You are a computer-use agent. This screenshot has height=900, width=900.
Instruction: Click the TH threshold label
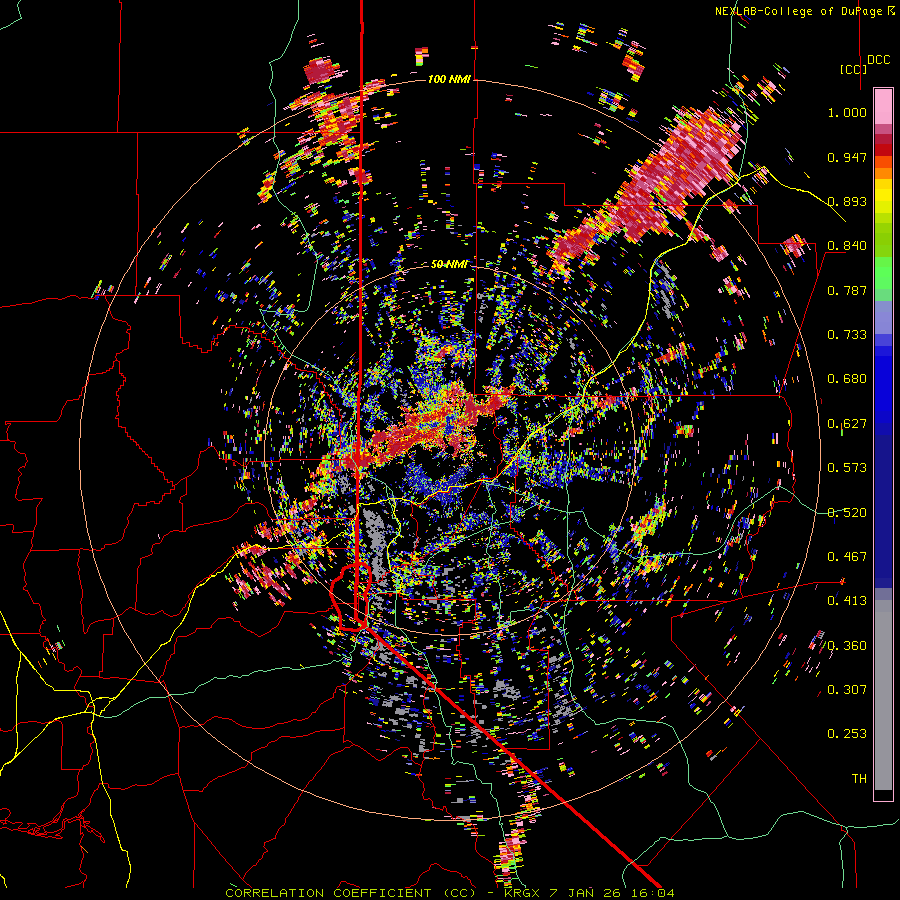point(859,779)
